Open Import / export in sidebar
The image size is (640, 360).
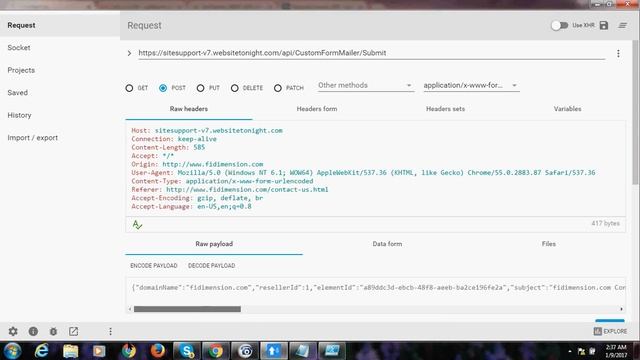point(60,138)
